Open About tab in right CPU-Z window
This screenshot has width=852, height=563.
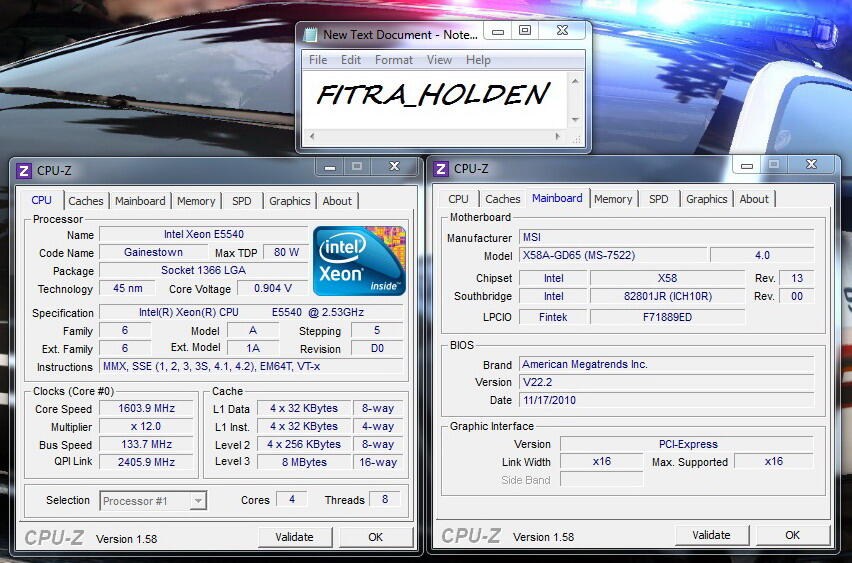coord(754,199)
